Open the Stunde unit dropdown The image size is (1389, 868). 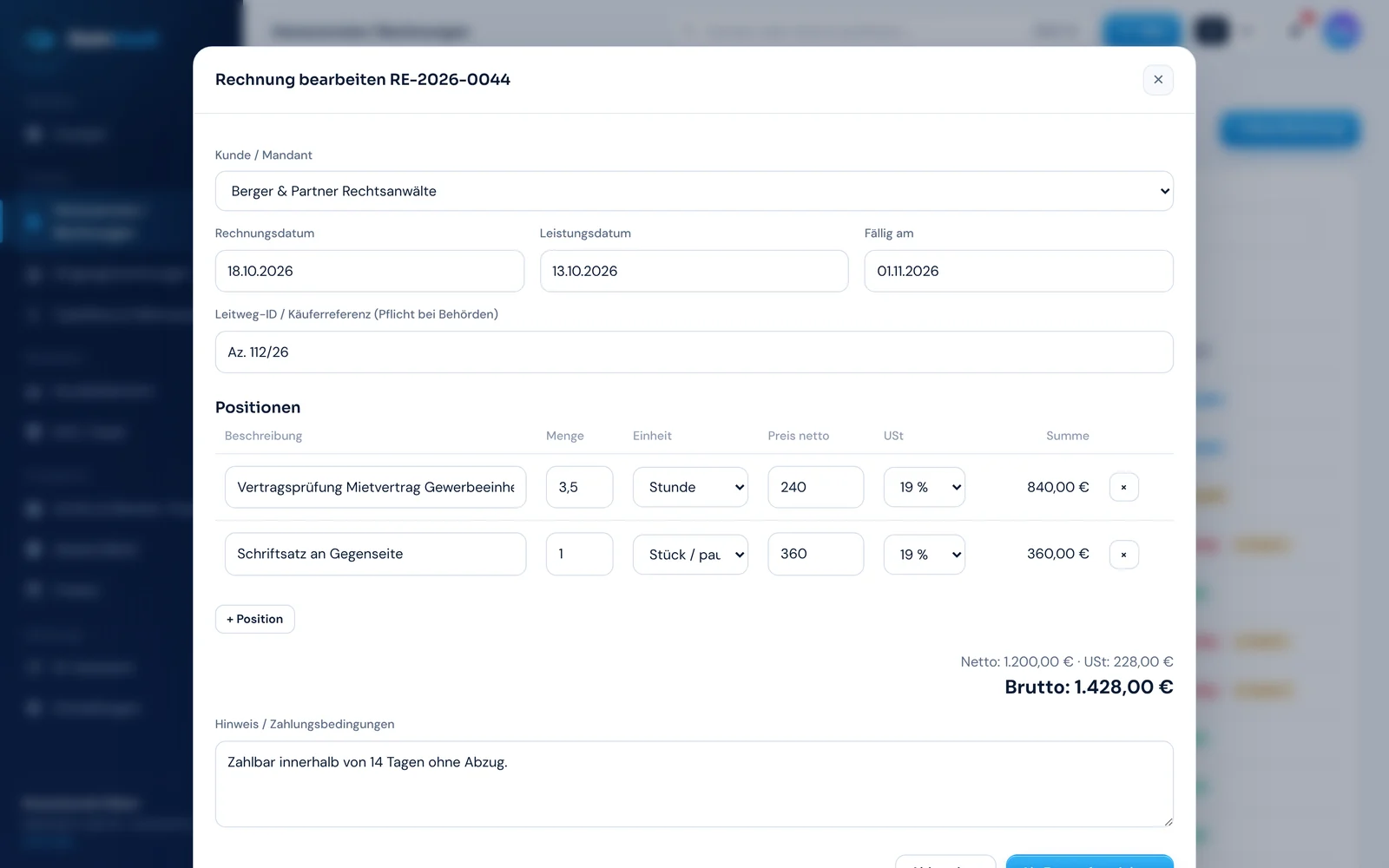[690, 487]
